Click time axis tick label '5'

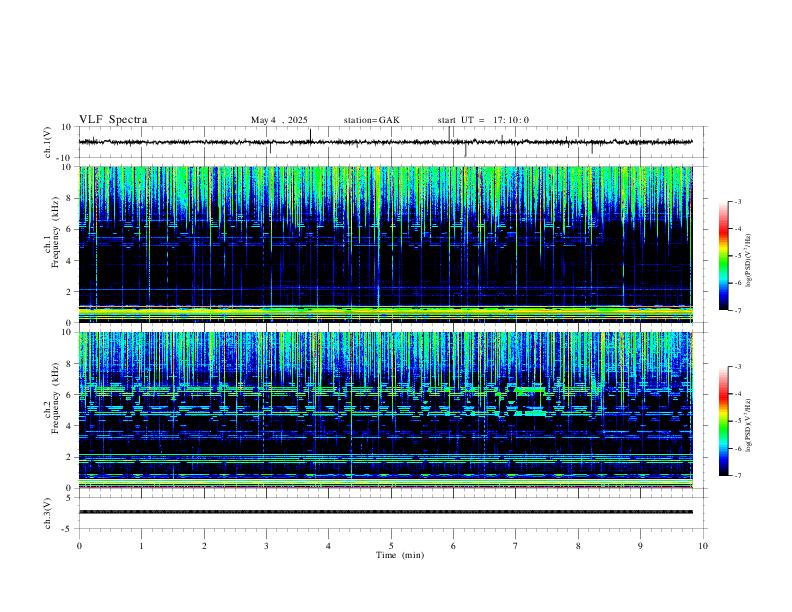391,546
